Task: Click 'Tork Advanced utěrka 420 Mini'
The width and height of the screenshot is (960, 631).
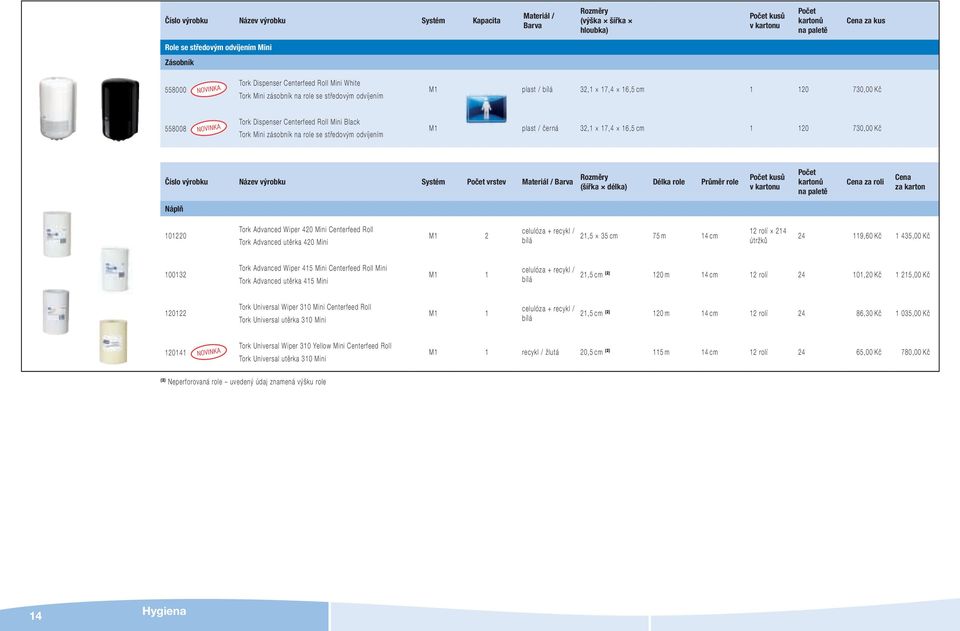Action: [x=283, y=242]
